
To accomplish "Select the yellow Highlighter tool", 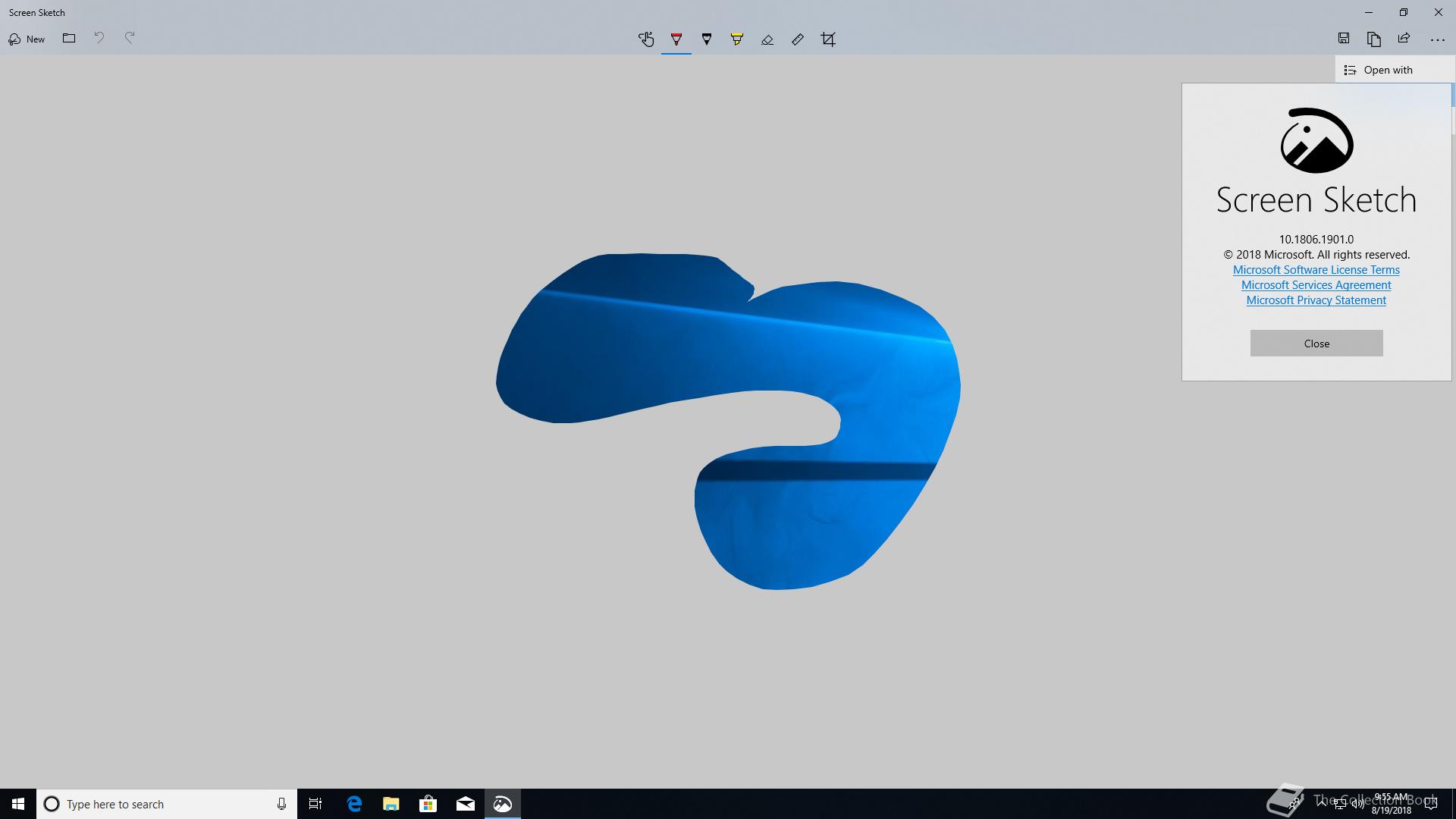I will tap(737, 39).
